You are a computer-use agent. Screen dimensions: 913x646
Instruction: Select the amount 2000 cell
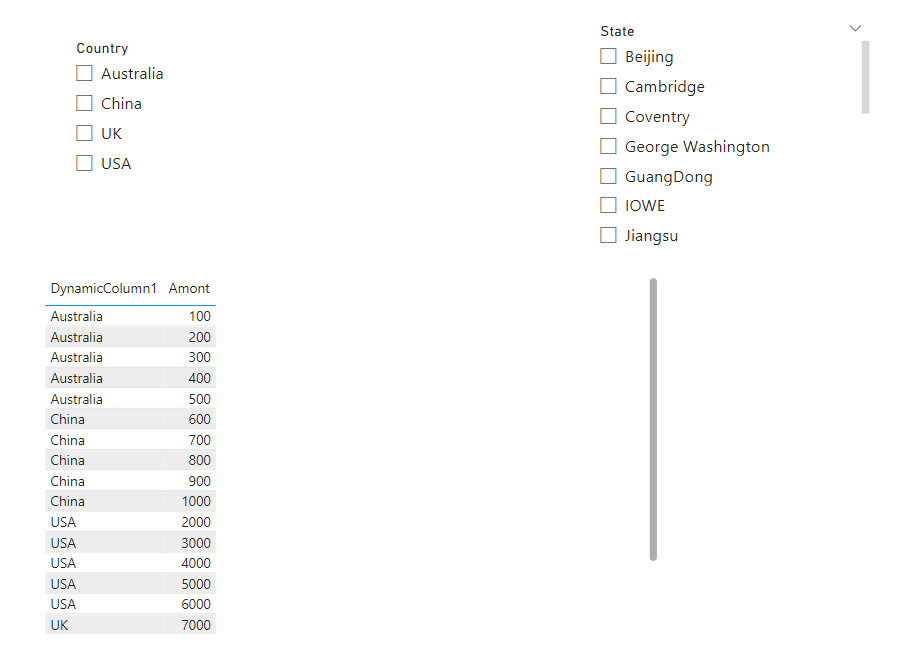pos(196,523)
